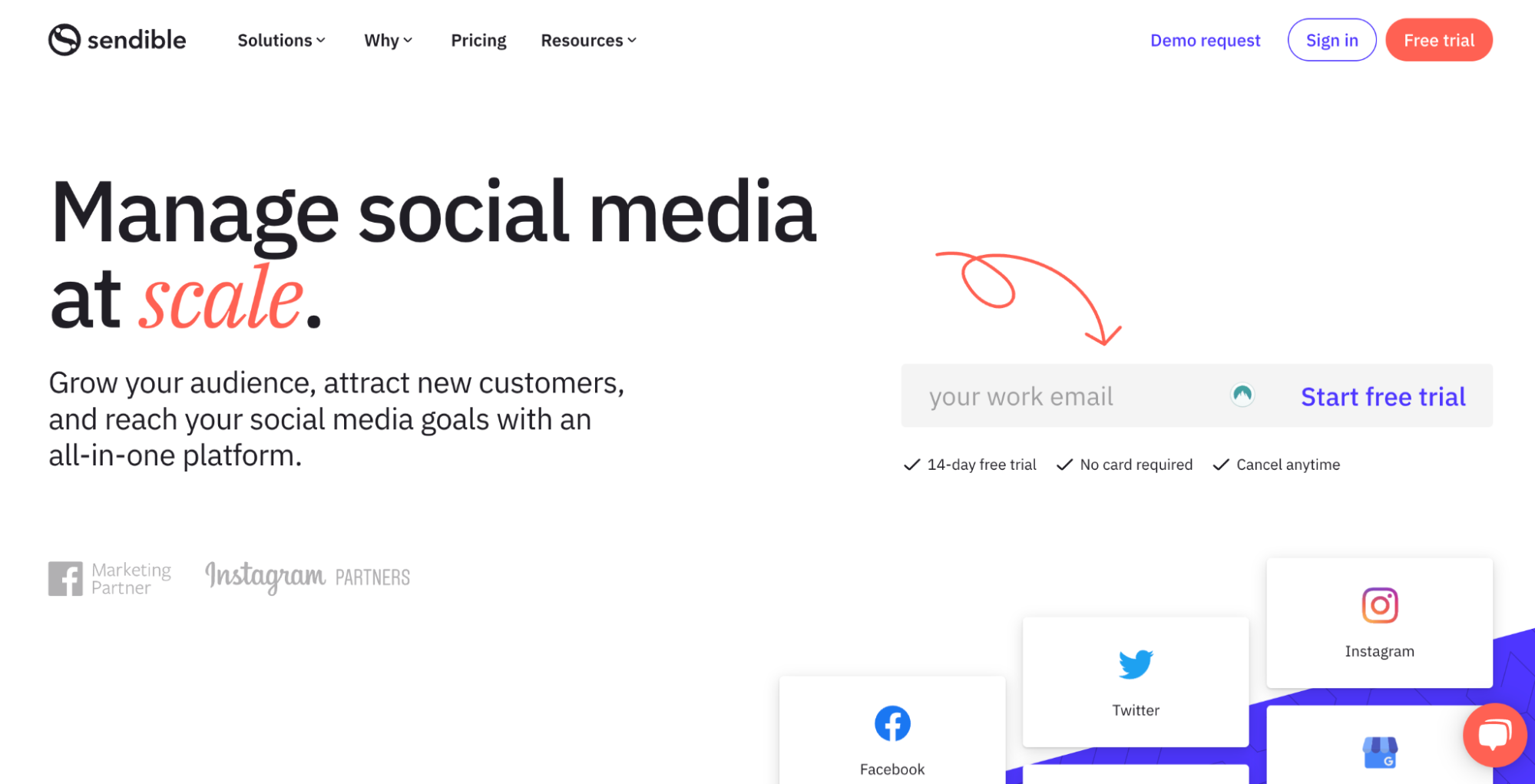The height and width of the screenshot is (784, 1535).
Task: Select the Twitter bird icon
Action: tap(1135, 664)
